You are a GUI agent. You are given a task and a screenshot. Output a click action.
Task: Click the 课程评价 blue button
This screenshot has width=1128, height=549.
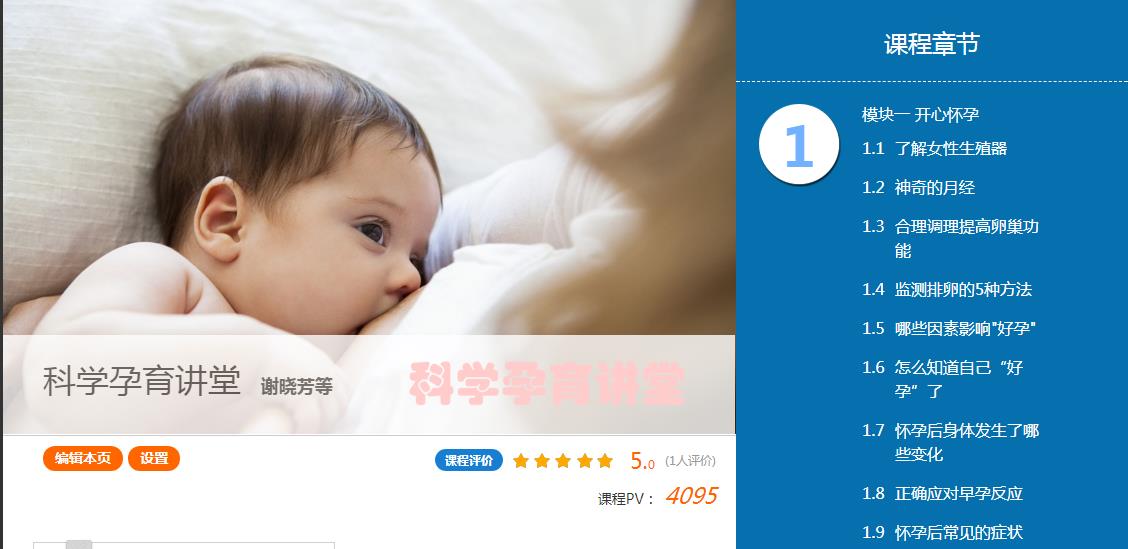tap(469, 460)
